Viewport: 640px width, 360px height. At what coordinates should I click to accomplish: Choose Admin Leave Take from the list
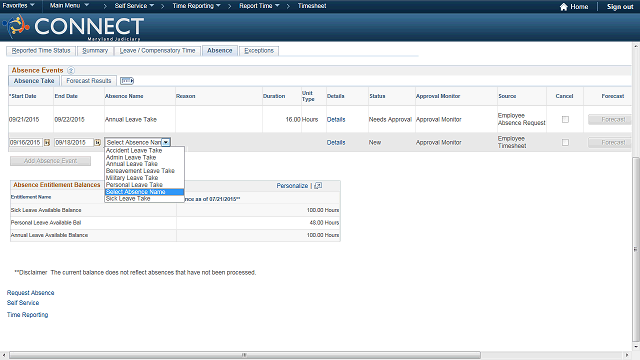click(144, 158)
